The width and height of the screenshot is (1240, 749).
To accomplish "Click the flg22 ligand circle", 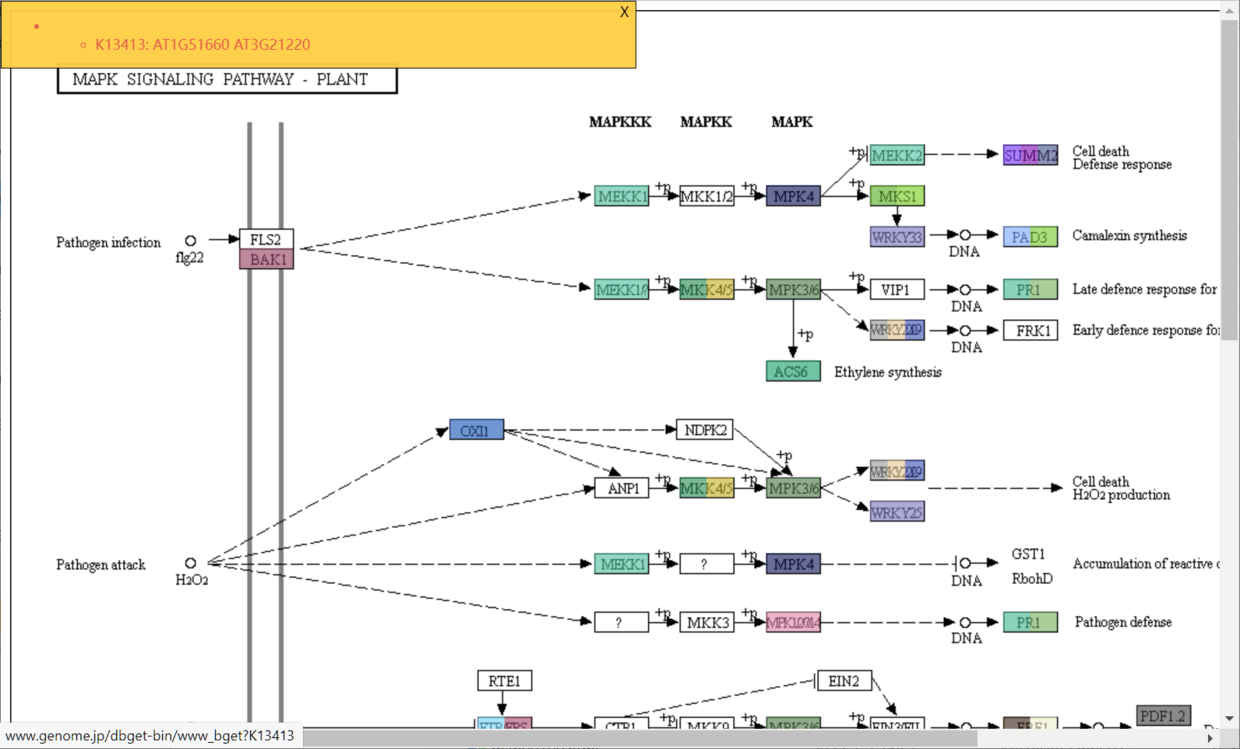I will click(x=190, y=240).
